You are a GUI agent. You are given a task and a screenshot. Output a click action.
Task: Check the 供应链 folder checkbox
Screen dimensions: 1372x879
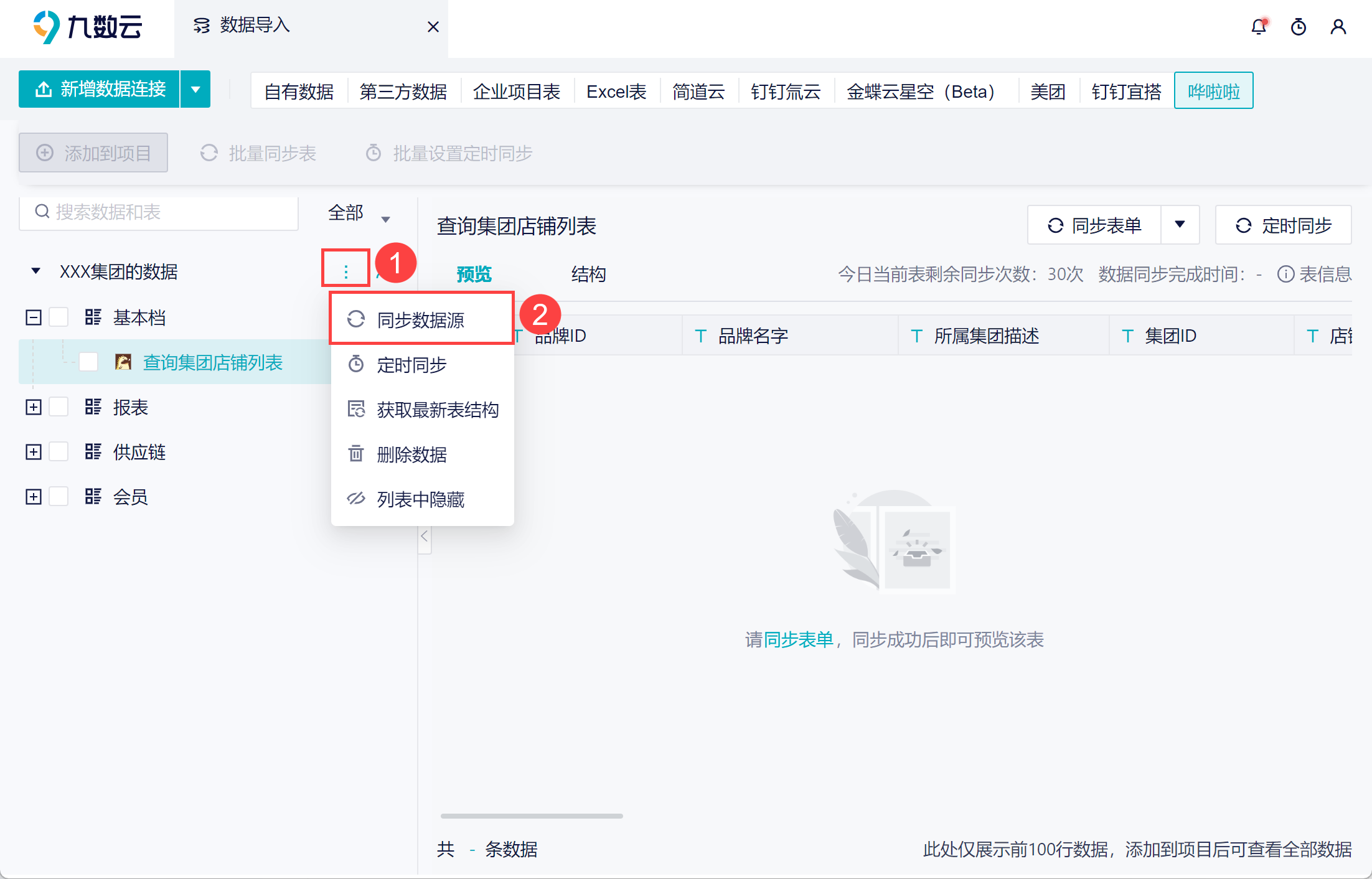(x=59, y=452)
